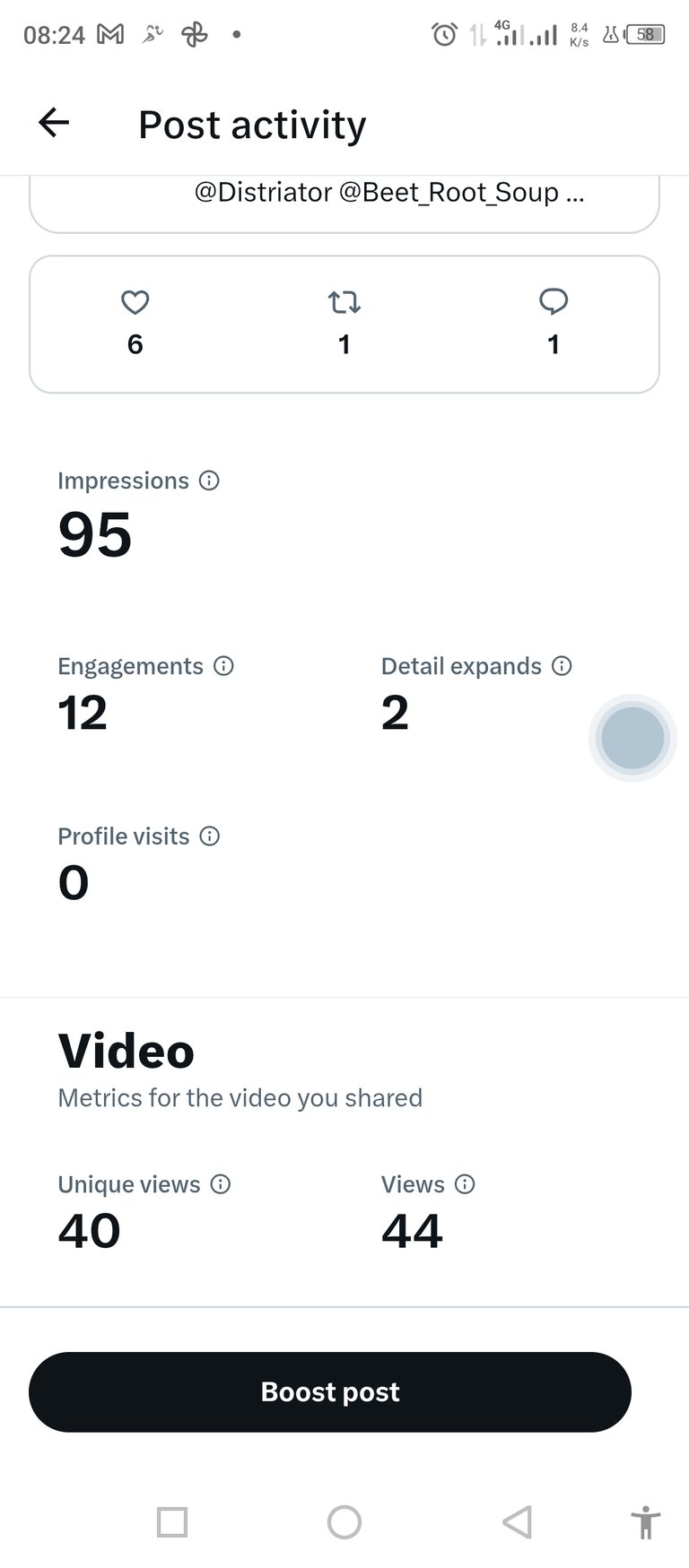Tap the Video section heading
The width and height of the screenshot is (689, 1568).
(126, 1051)
